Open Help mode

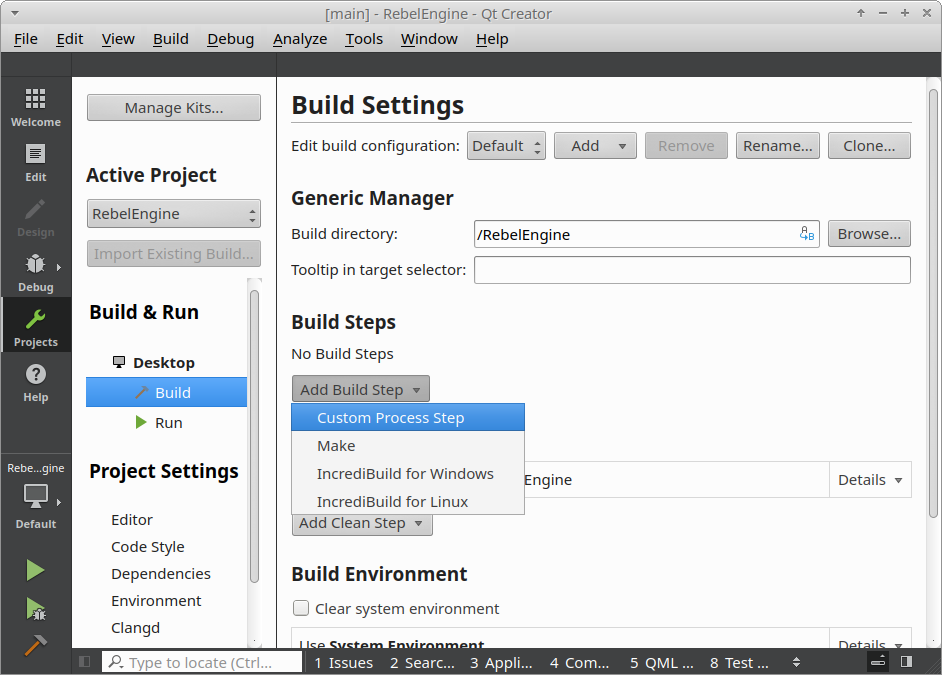pos(35,383)
